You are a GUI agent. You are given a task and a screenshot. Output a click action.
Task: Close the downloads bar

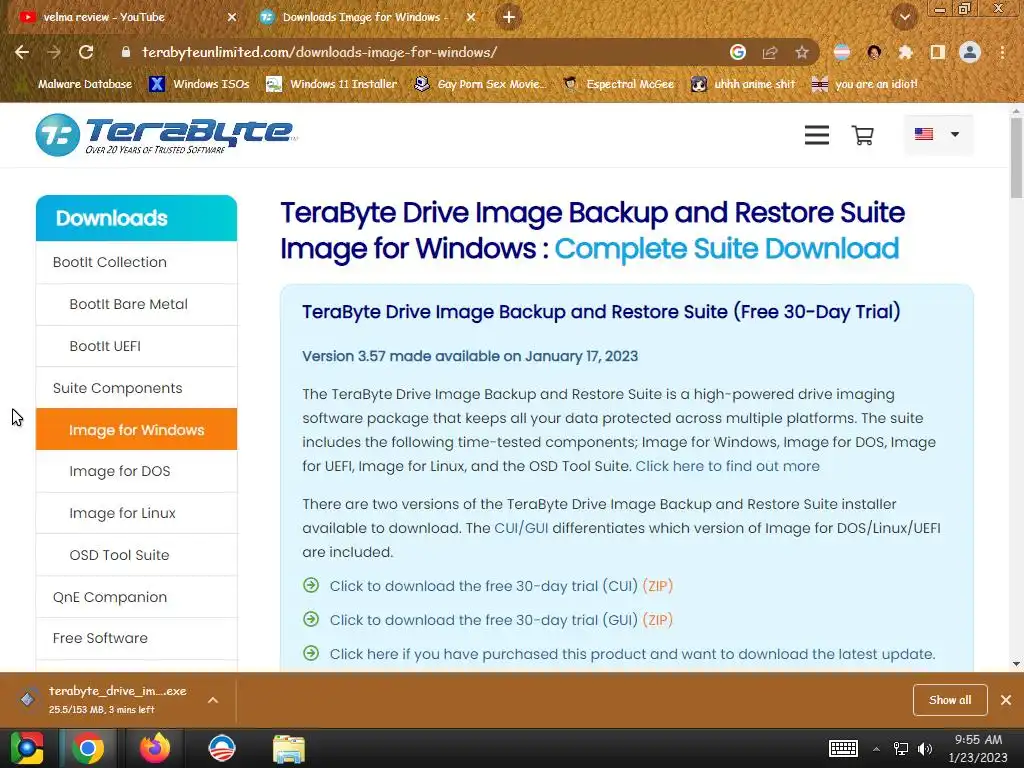(x=1006, y=700)
